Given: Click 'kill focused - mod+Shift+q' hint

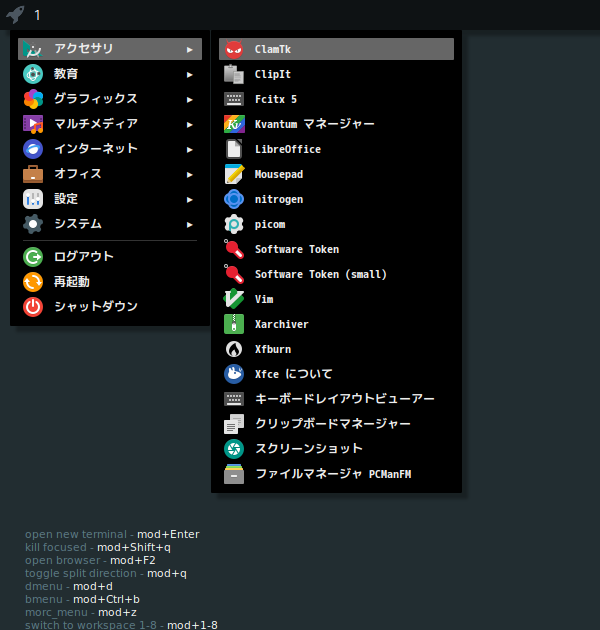Looking at the screenshot, I should 98,547.
